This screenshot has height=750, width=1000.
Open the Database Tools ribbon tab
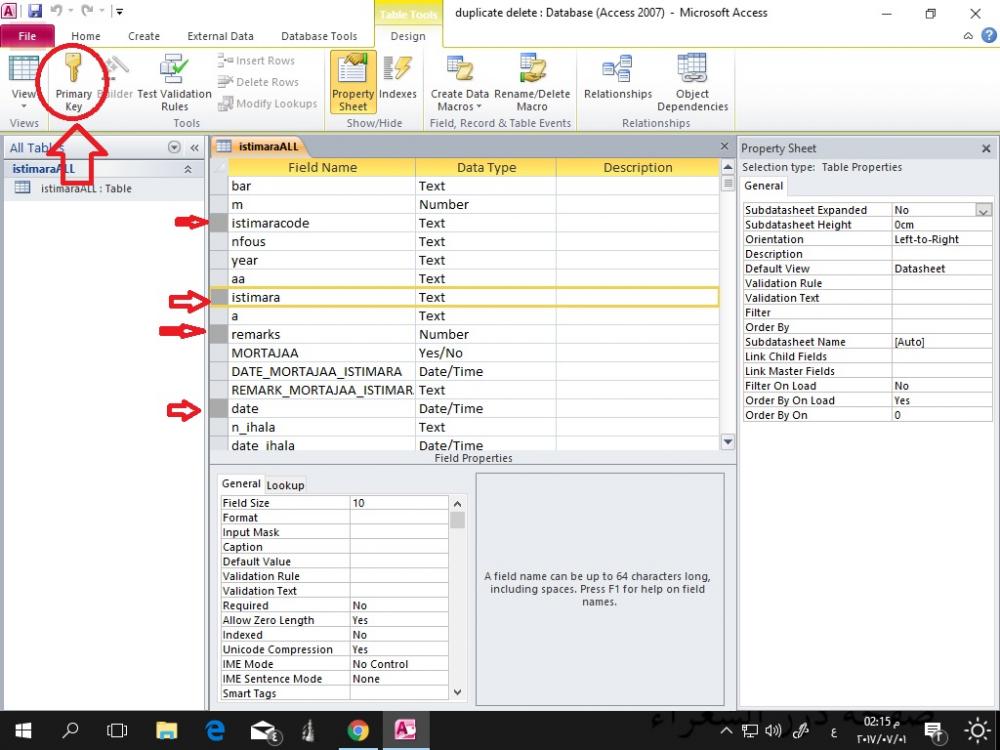pyautogui.click(x=319, y=36)
